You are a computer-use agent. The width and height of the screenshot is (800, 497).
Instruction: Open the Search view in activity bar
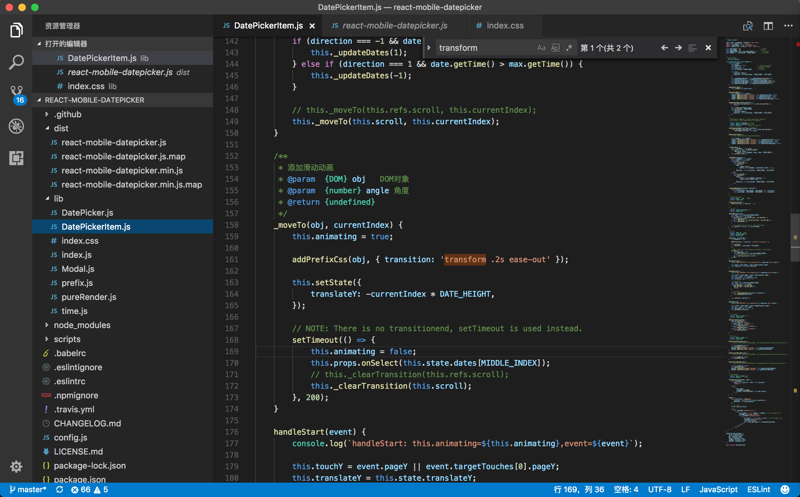16,62
